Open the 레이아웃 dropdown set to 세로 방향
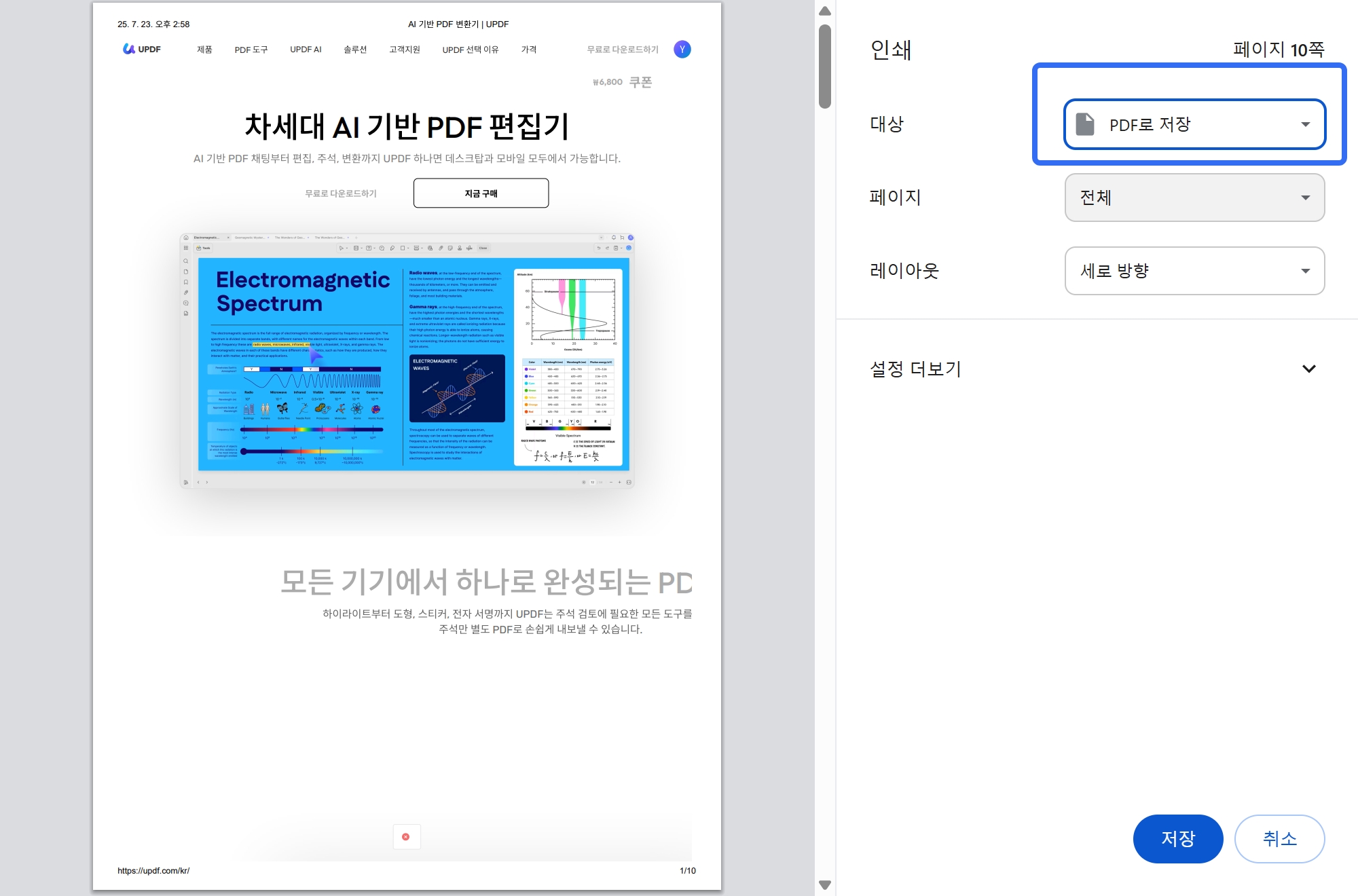The width and height of the screenshot is (1358, 896). [1194, 271]
